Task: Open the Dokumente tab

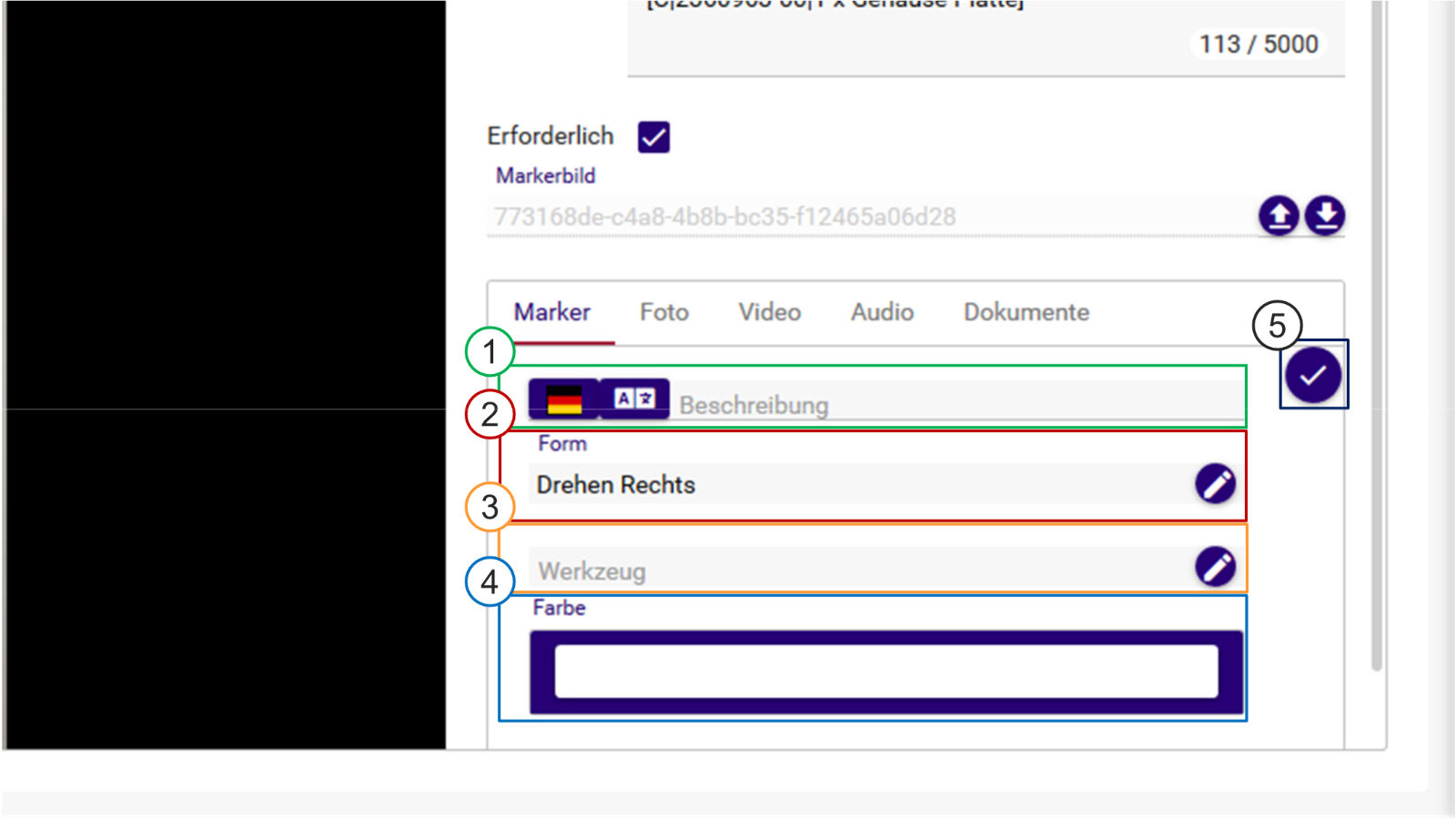Action: click(x=1026, y=312)
